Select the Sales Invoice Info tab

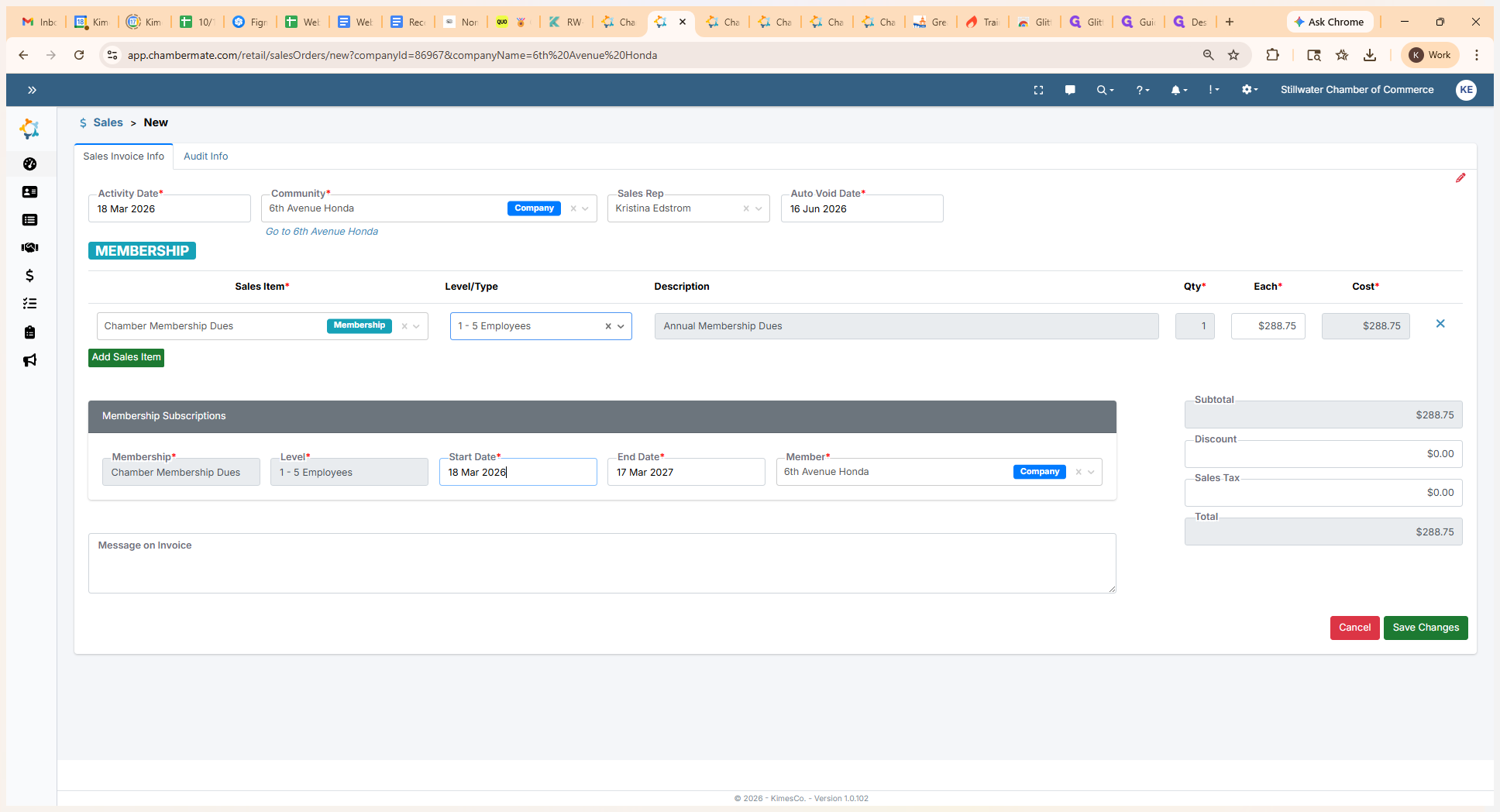tap(123, 157)
